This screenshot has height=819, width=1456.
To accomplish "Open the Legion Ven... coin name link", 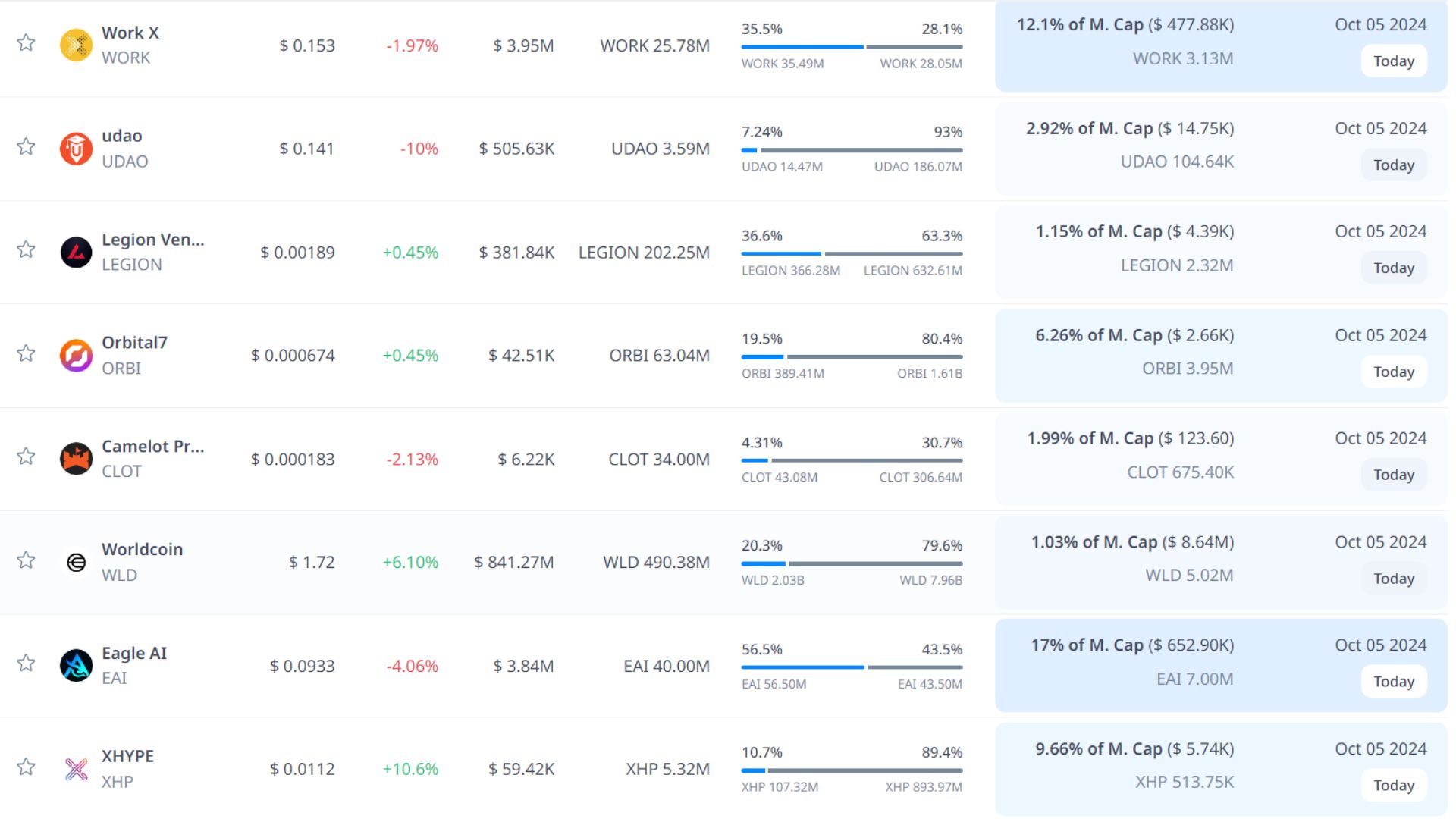I will pyautogui.click(x=152, y=240).
